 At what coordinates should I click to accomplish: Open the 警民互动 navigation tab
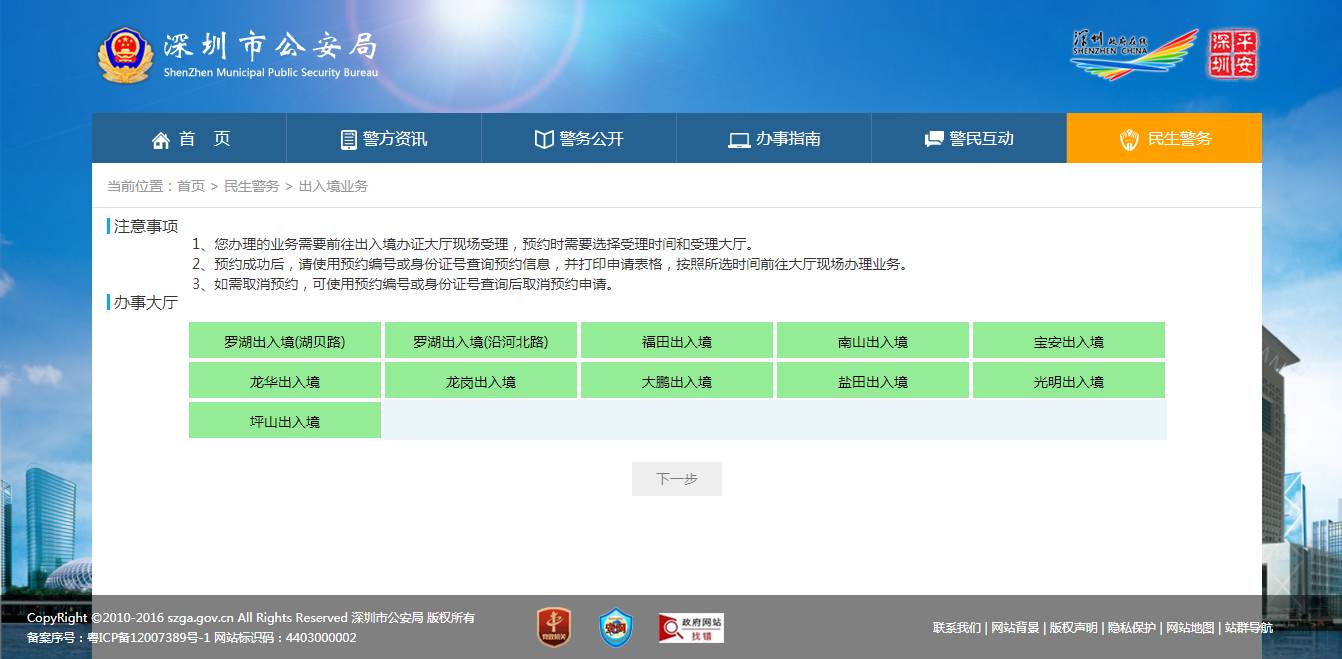click(969, 139)
